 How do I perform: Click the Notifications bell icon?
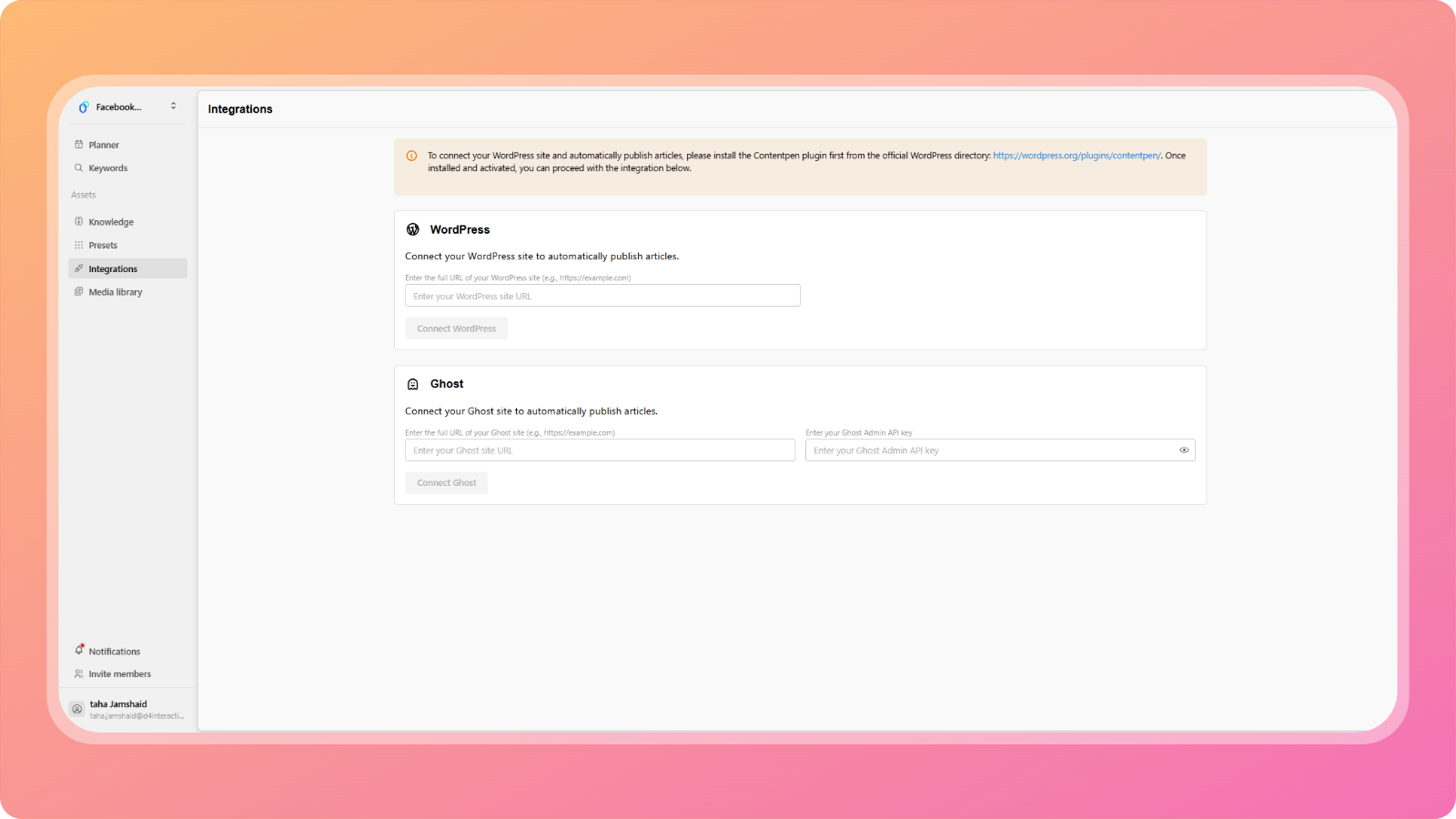click(x=79, y=650)
